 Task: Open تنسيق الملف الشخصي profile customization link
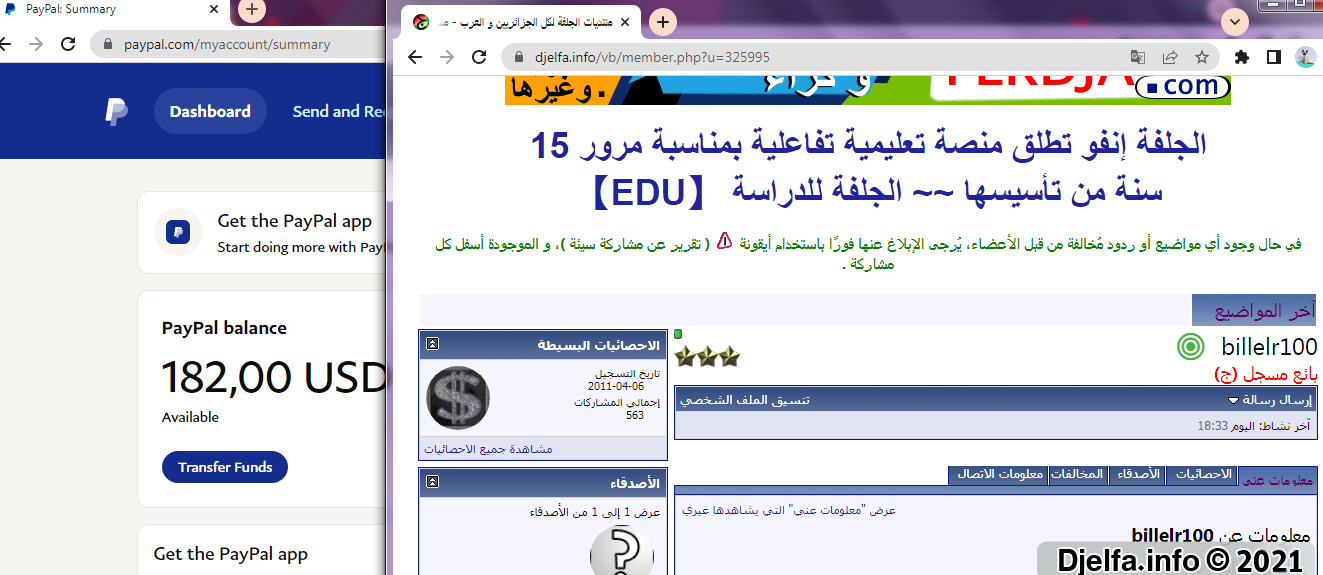click(x=745, y=400)
